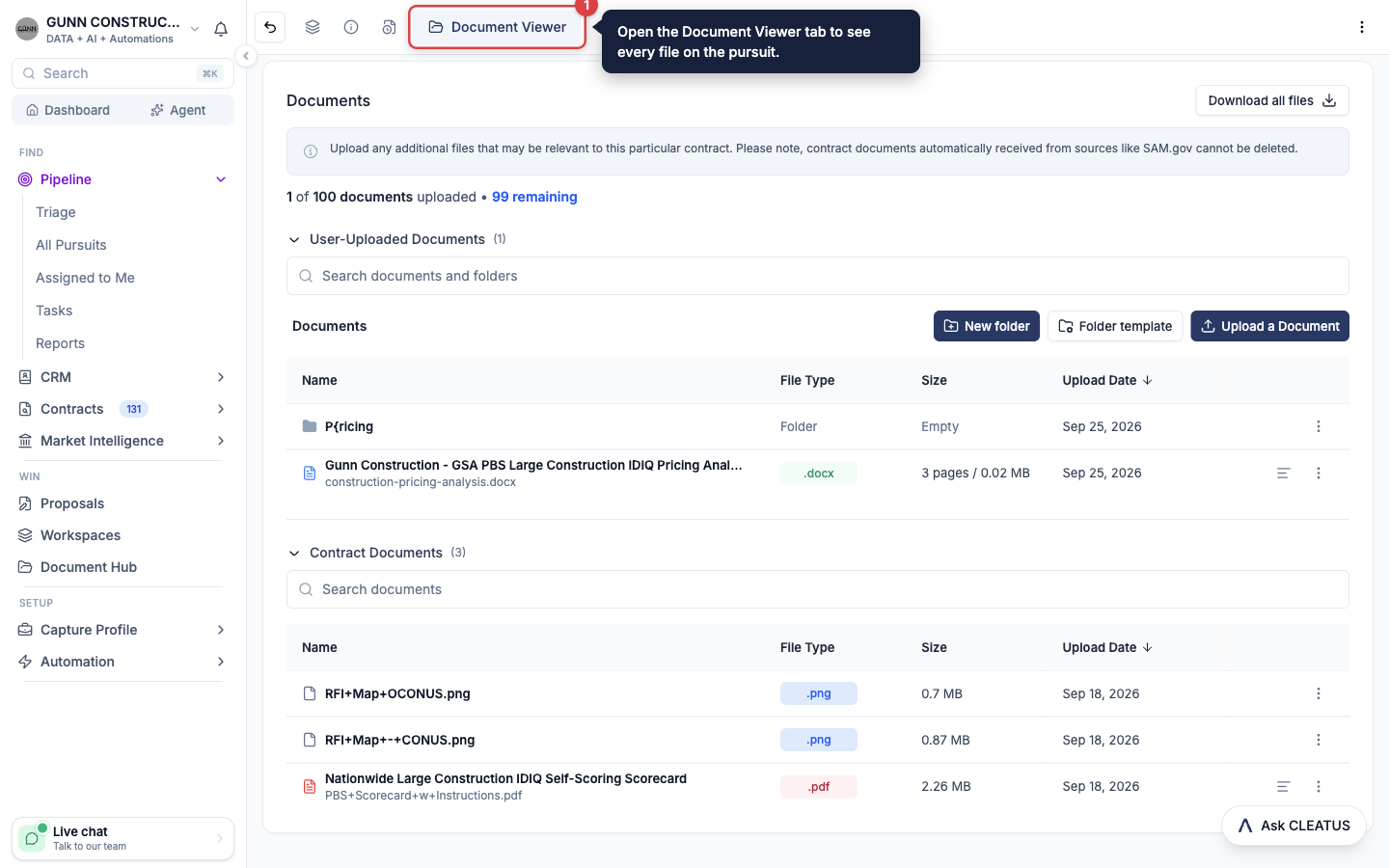
Task: Sort user documents by Upload Date header
Action: (1107, 380)
